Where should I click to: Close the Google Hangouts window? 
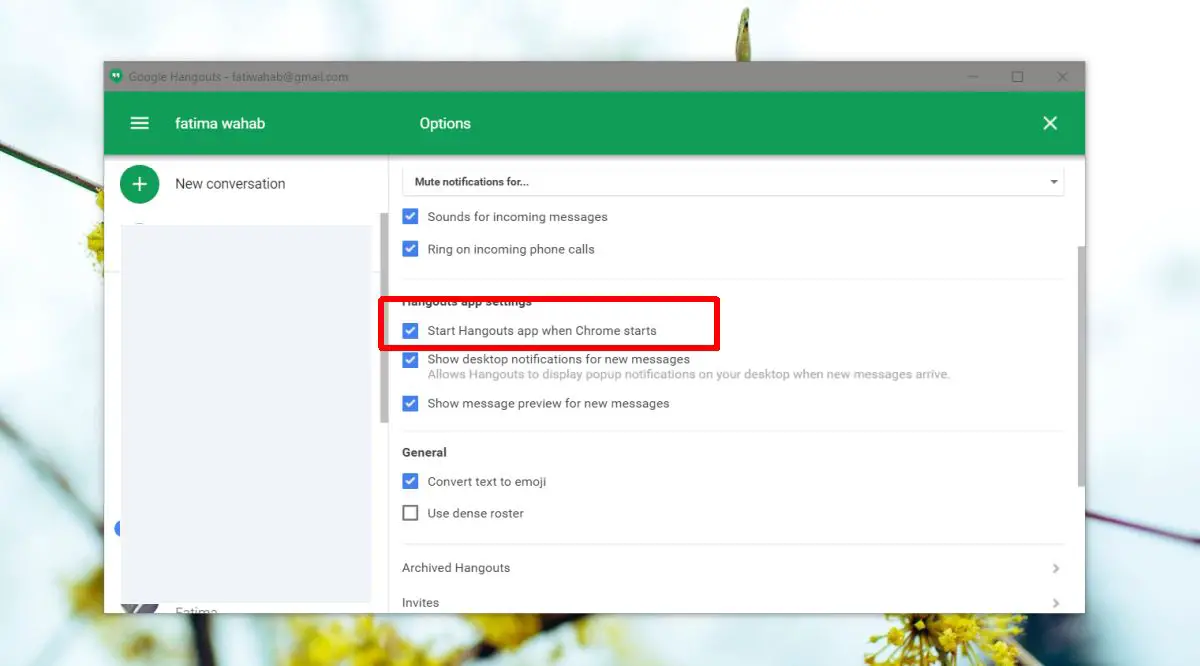(x=1062, y=77)
